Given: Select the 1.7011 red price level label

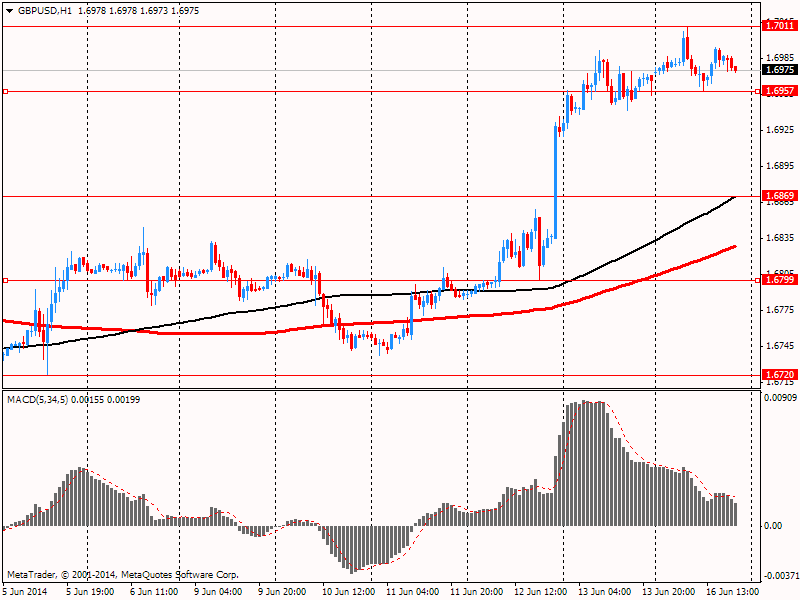Looking at the screenshot, I should click(x=778, y=25).
